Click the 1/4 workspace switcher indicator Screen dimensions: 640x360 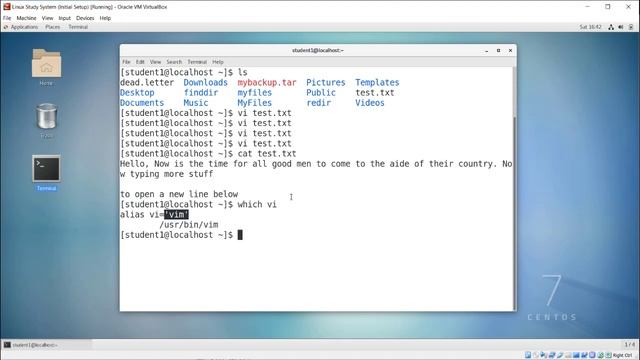pyautogui.click(x=630, y=345)
